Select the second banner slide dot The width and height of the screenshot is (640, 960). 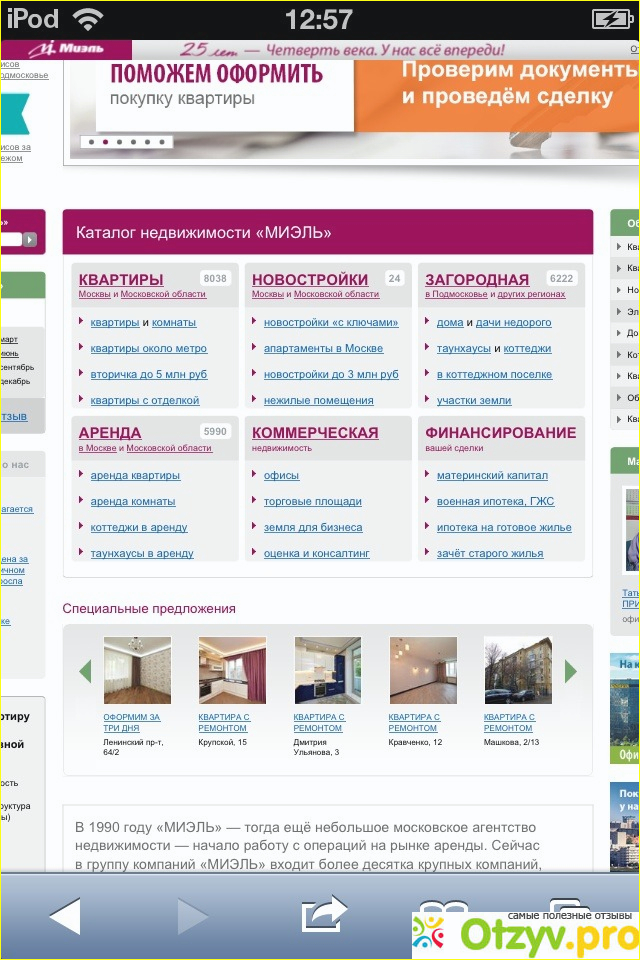tap(106, 143)
